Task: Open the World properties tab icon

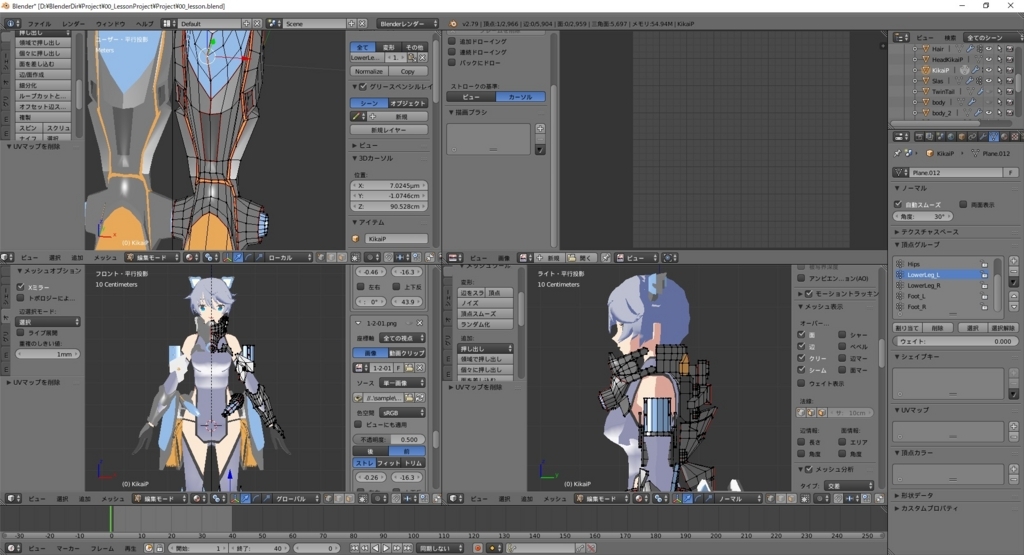Action: [951, 136]
